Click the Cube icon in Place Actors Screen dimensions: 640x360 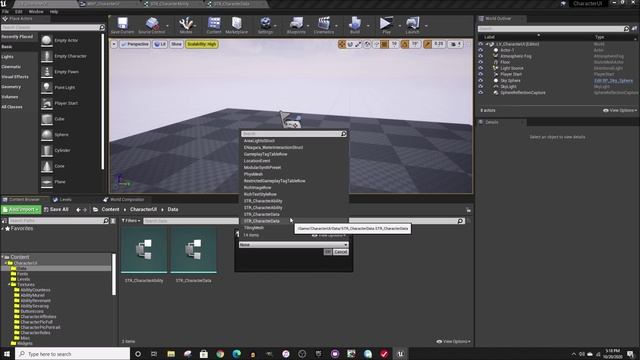point(47,119)
